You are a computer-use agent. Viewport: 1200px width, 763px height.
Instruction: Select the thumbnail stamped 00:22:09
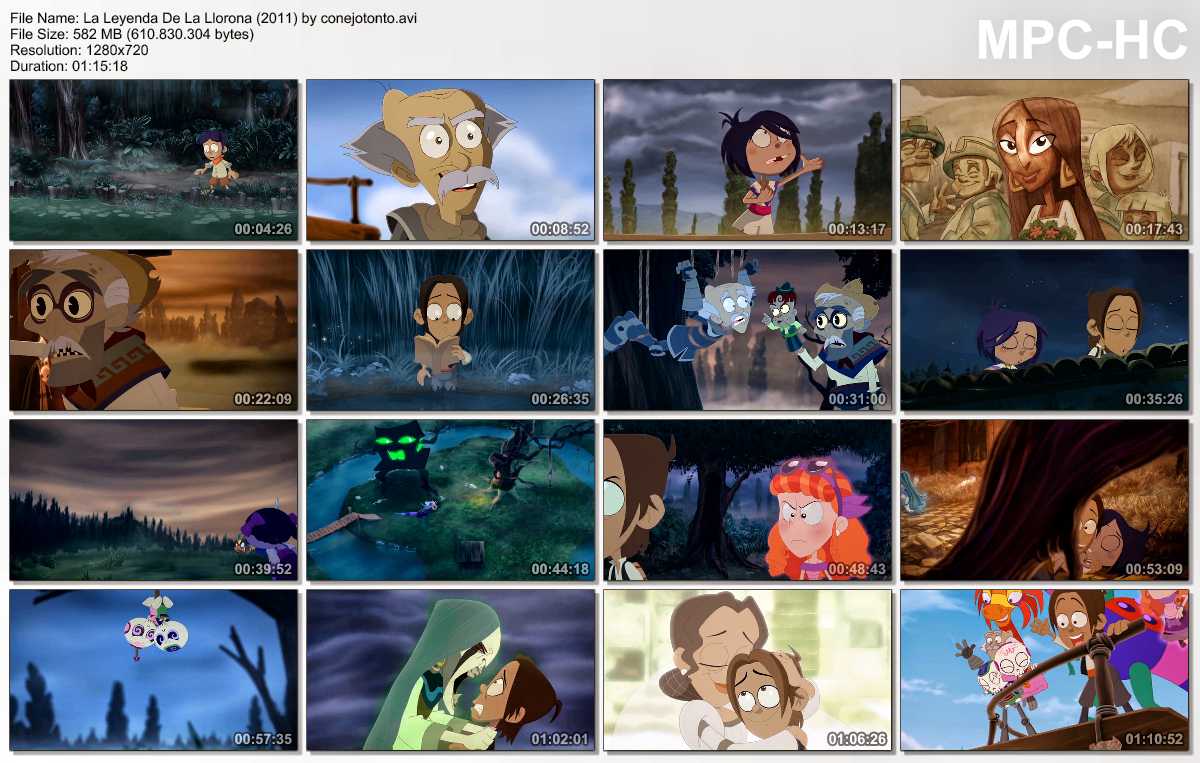click(x=154, y=330)
